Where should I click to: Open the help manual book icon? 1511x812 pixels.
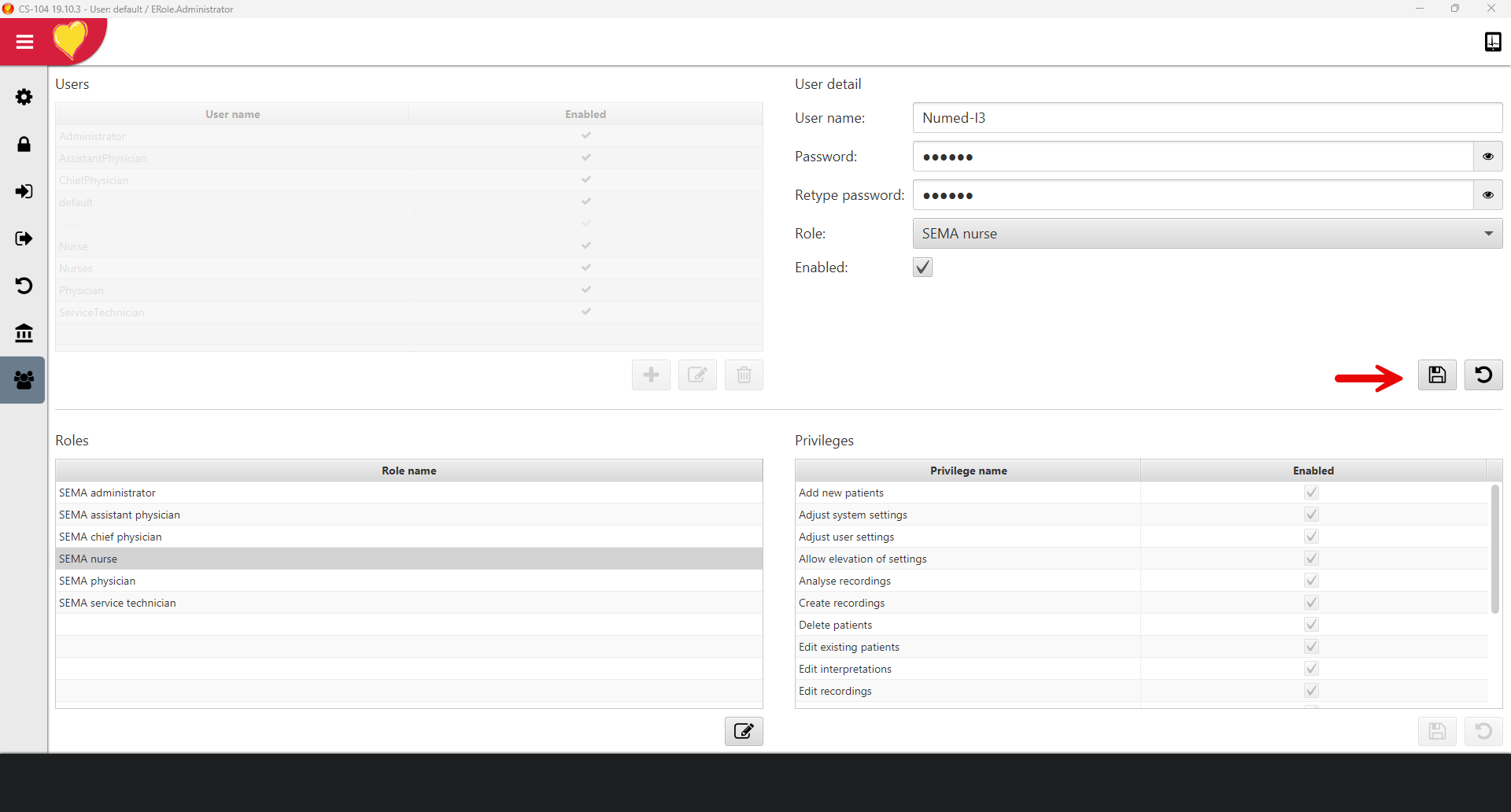pyautogui.click(x=1492, y=42)
